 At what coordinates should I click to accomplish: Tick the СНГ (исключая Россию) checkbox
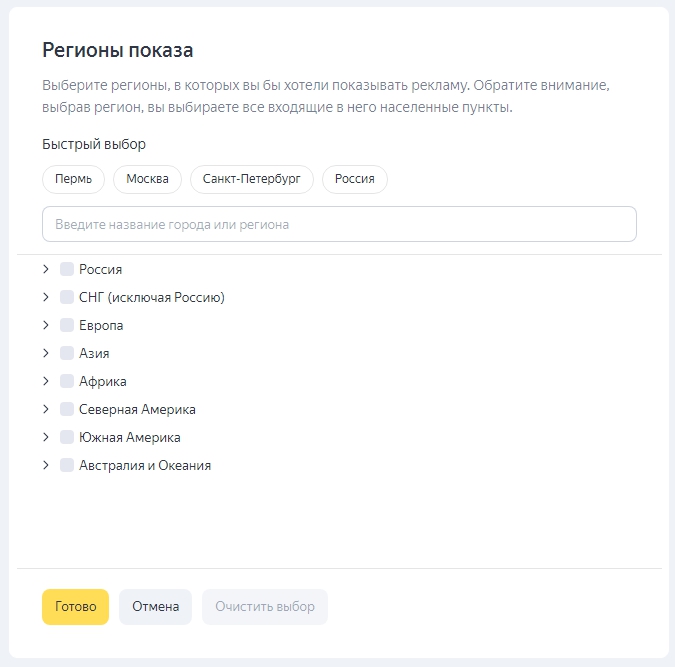[x=67, y=297]
